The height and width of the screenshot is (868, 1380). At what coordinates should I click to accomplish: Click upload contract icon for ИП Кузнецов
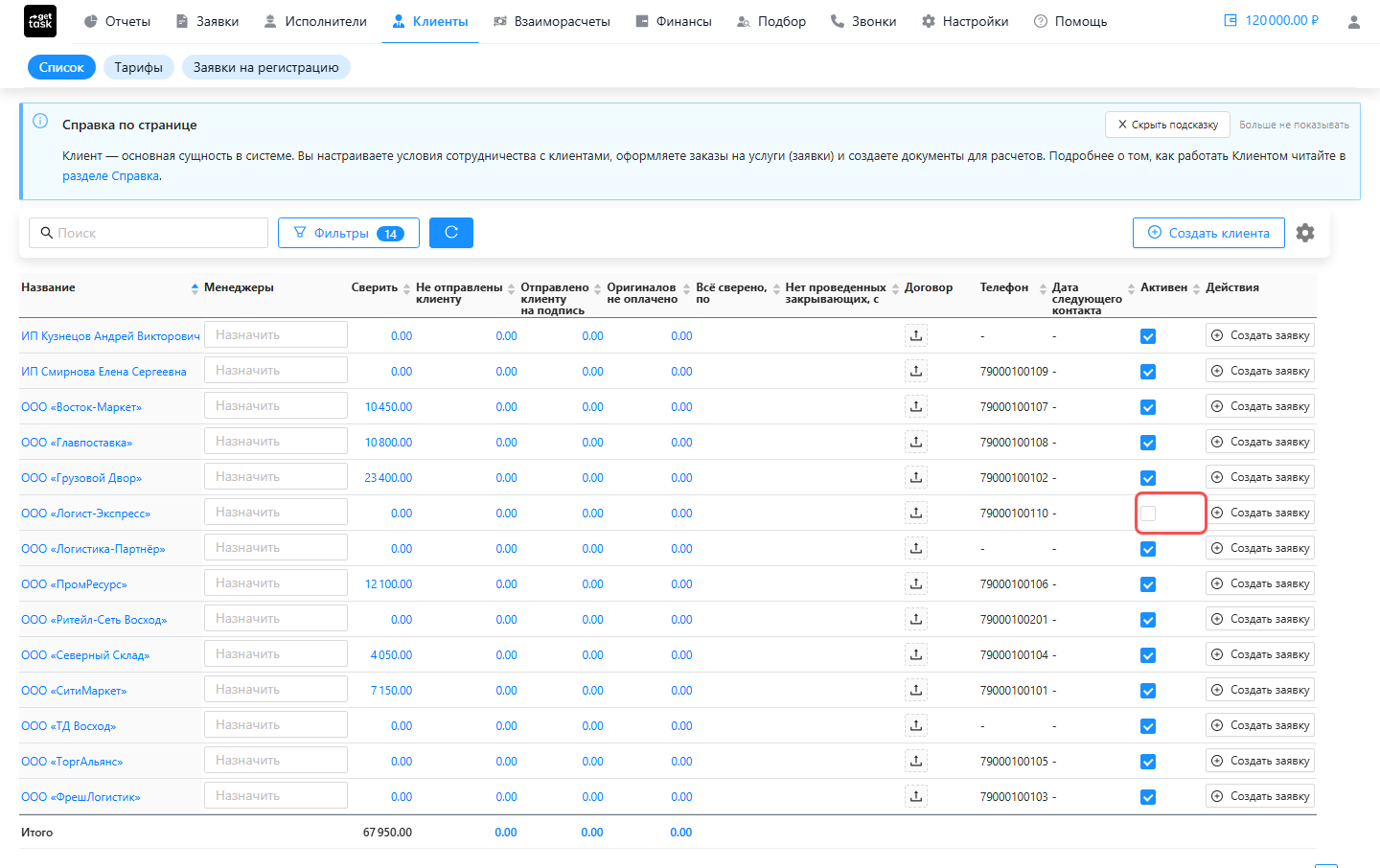(x=916, y=335)
